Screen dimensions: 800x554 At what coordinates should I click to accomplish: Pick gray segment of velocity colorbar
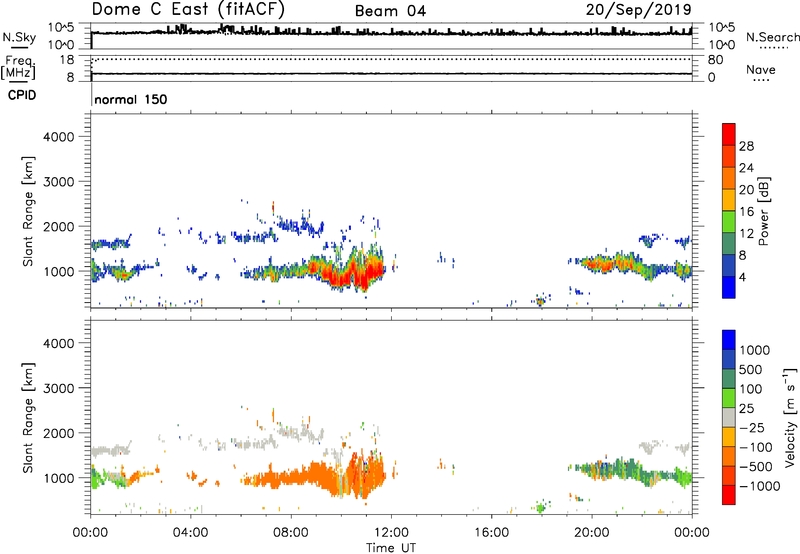pyautogui.click(x=729, y=417)
